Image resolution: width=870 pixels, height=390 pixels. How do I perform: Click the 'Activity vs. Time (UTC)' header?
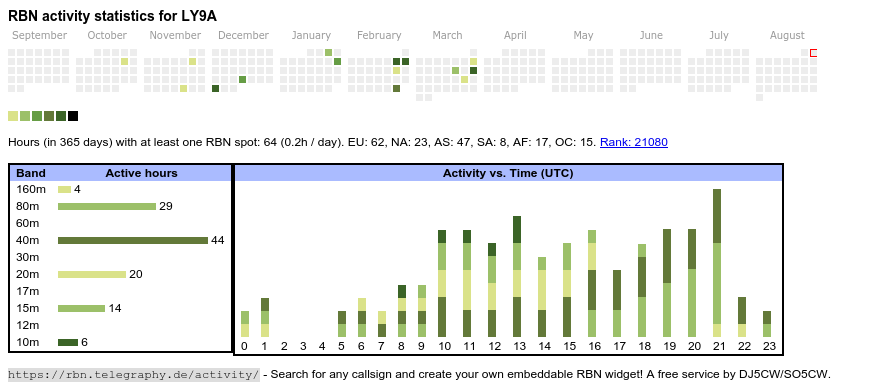(508, 173)
